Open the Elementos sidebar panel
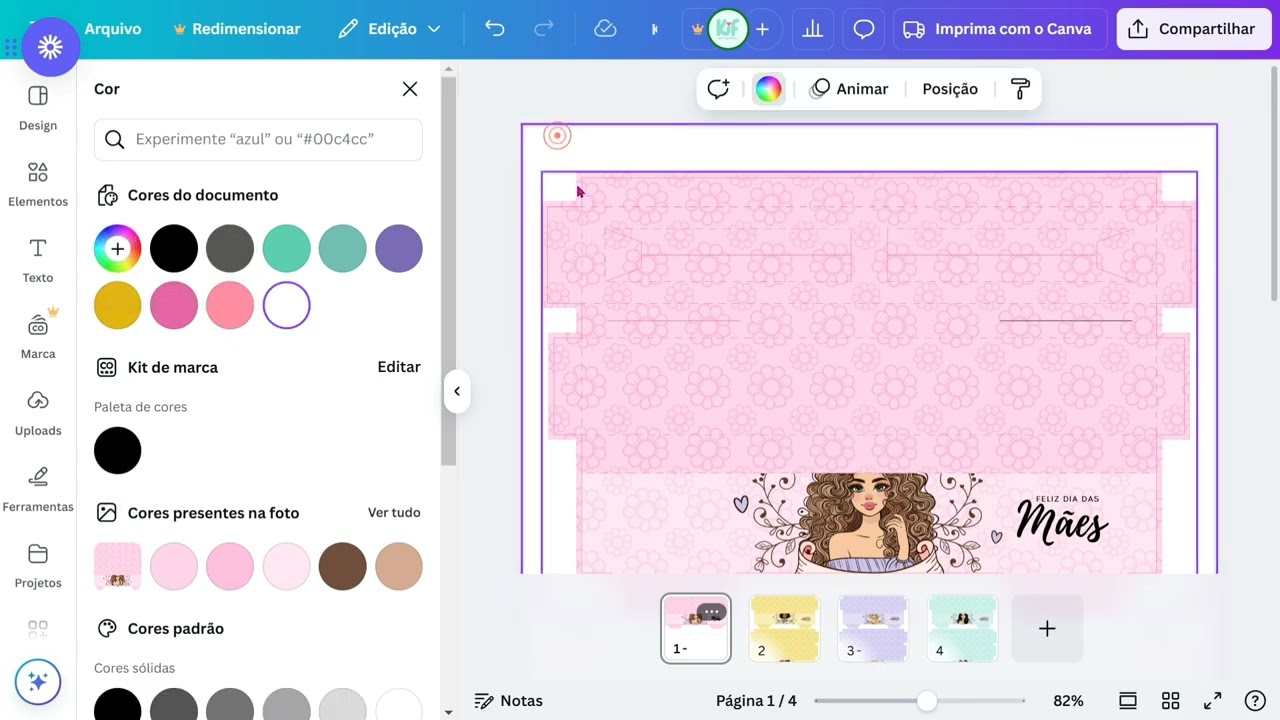Viewport: 1280px width, 720px height. [38, 185]
